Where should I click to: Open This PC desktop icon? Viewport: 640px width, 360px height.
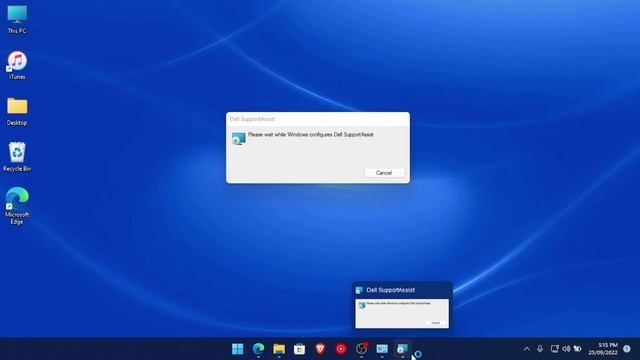(x=17, y=19)
